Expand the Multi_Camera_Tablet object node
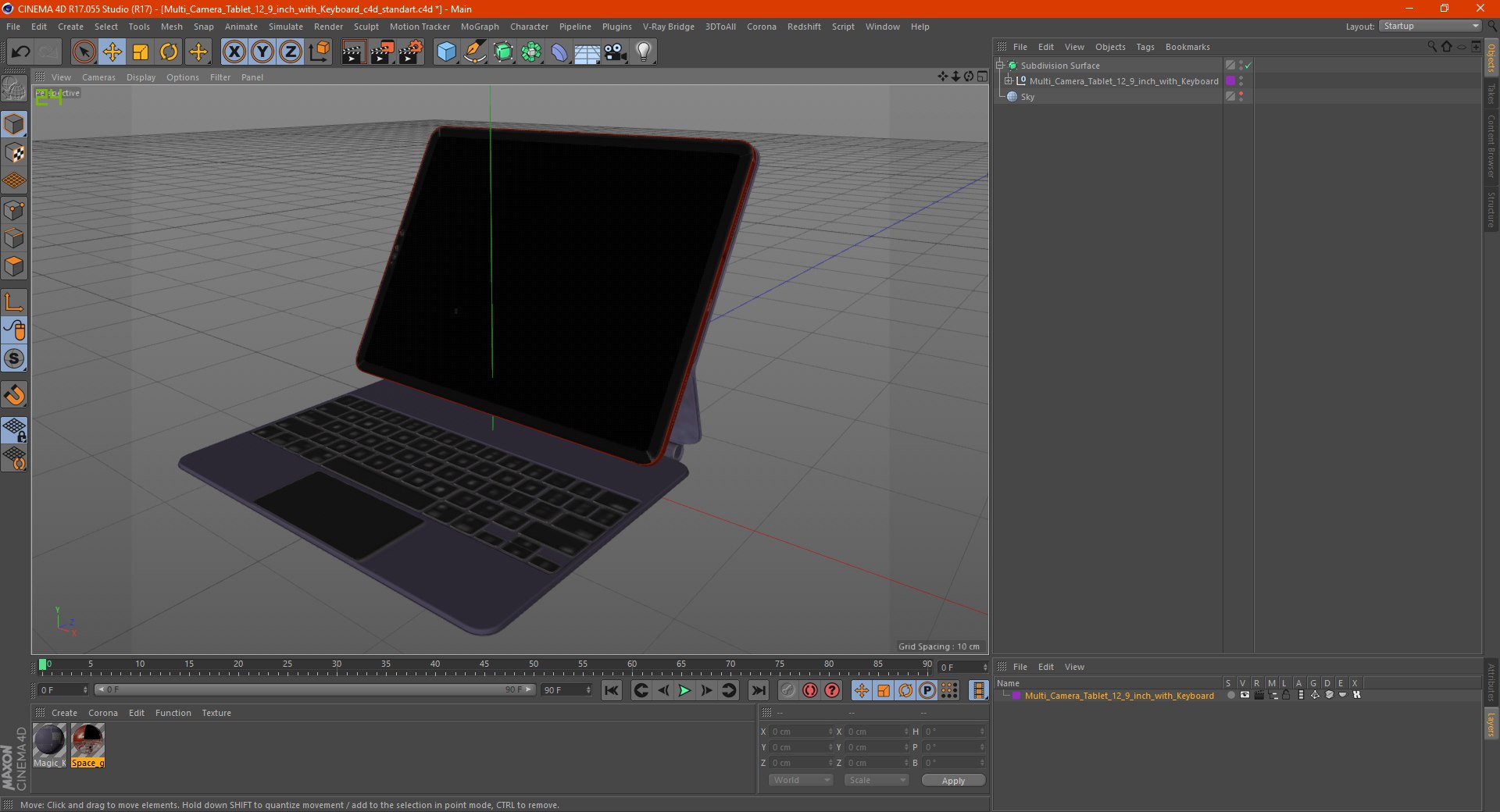The width and height of the screenshot is (1500, 812). (x=1009, y=80)
